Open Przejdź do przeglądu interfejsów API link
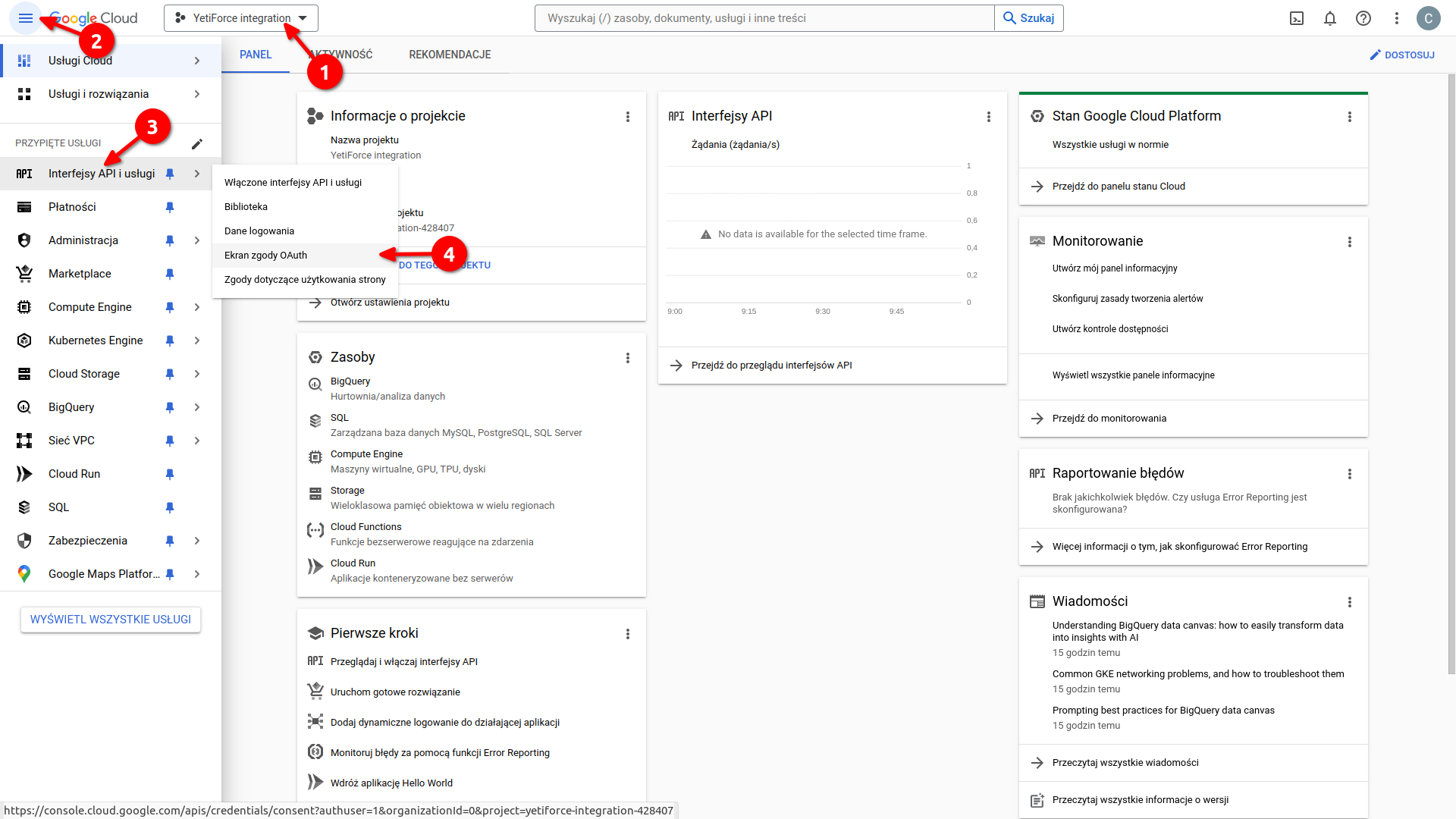Screen dimensions: 1456x819 [x=772, y=366]
